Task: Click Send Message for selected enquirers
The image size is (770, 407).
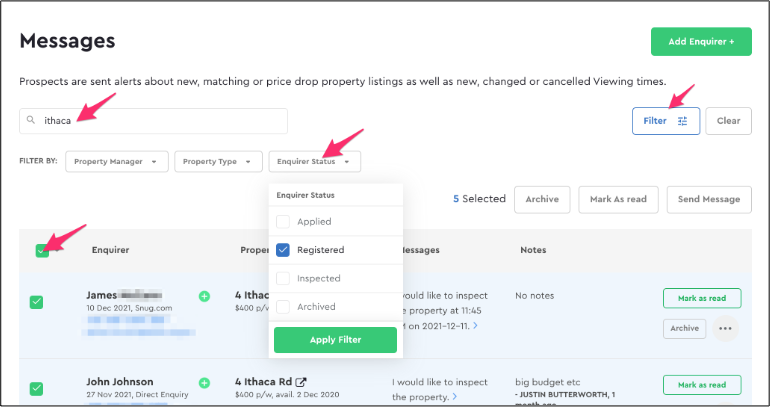Action: point(709,199)
